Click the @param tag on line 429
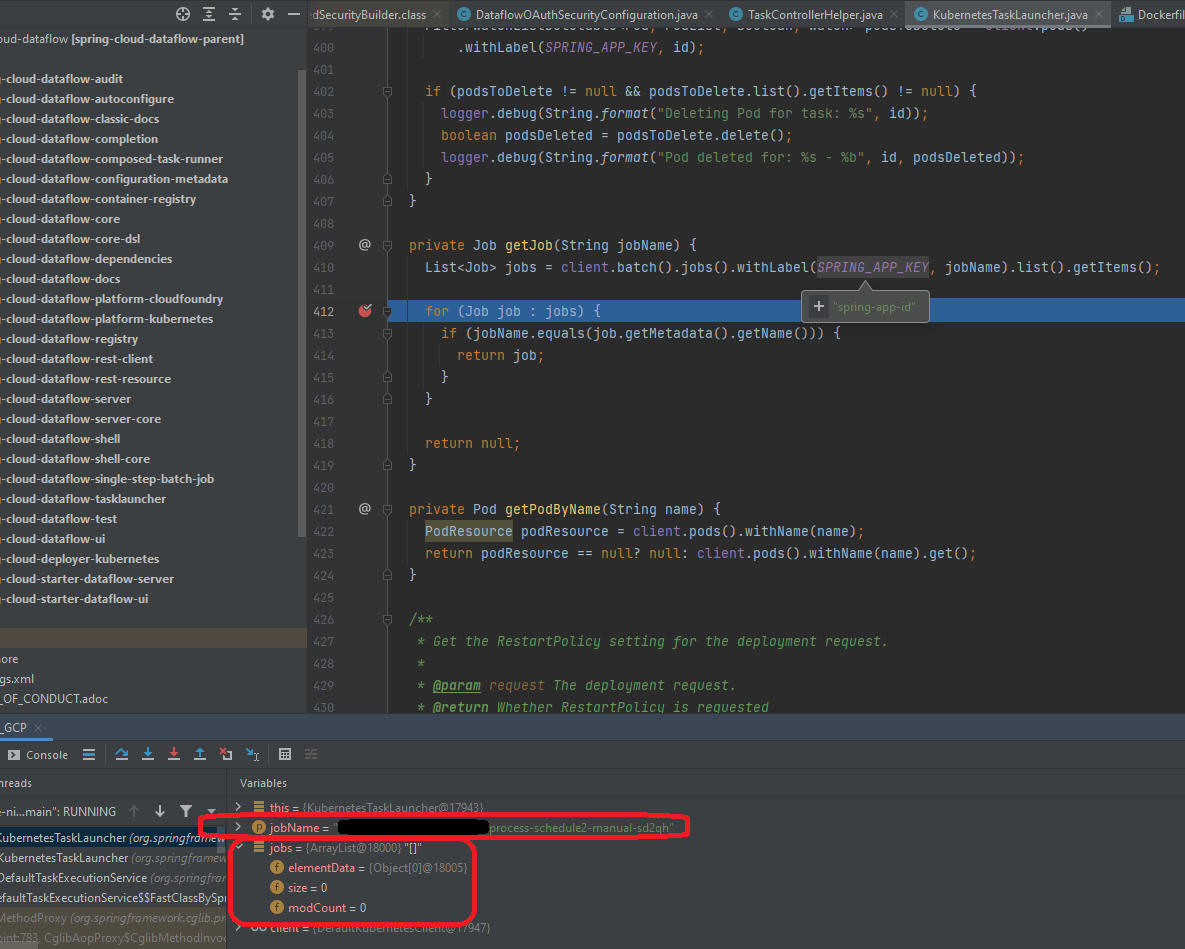Viewport: 1185px width, 949px height. coord(456,685)
